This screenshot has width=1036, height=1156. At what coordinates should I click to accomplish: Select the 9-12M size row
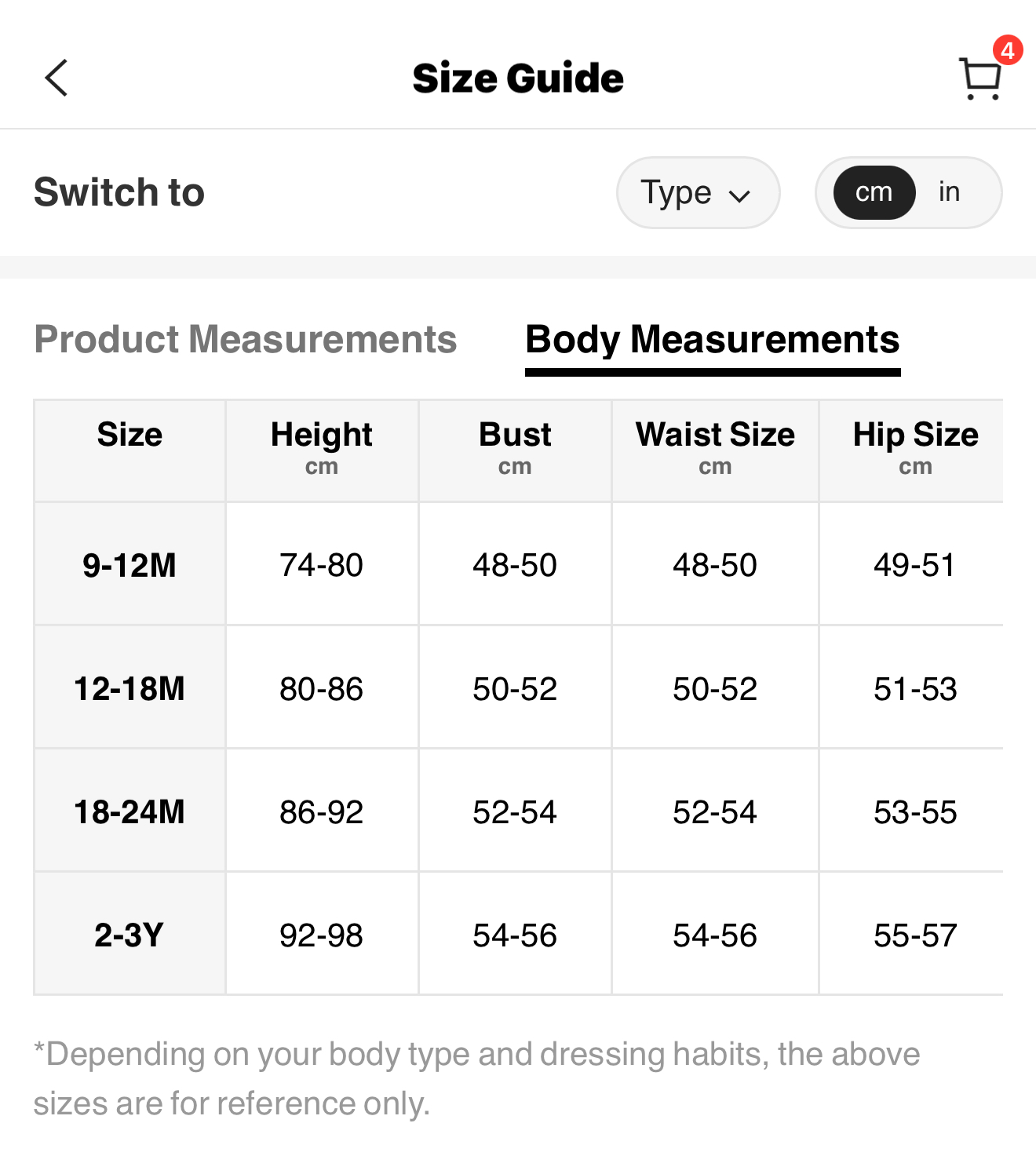point(129,565)
